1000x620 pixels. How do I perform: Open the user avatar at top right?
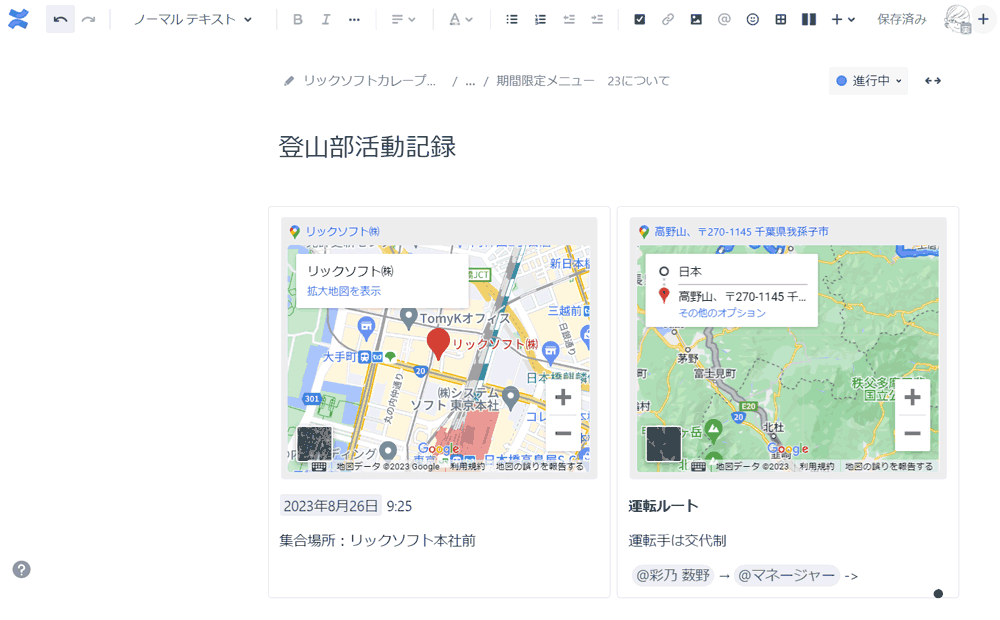point(957,20)
